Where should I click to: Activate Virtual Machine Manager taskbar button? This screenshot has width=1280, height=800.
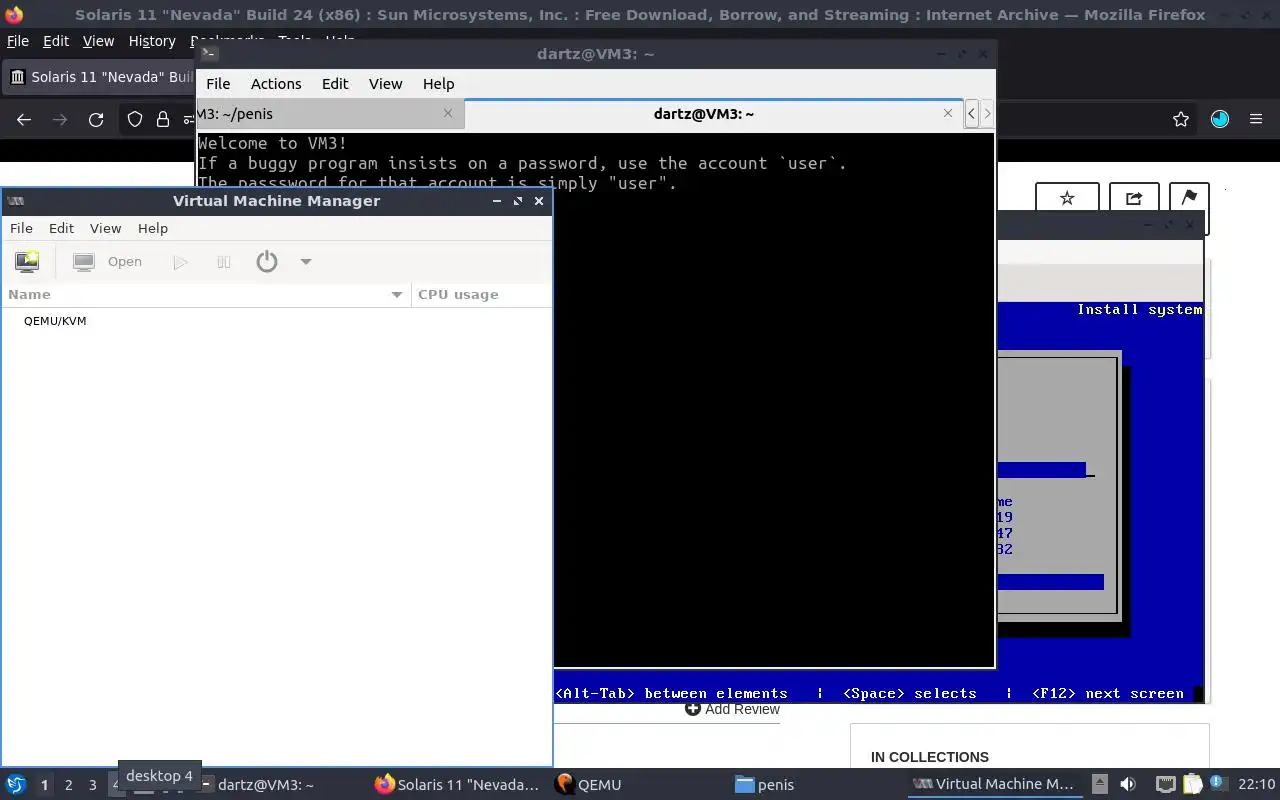tap(994, 785)
